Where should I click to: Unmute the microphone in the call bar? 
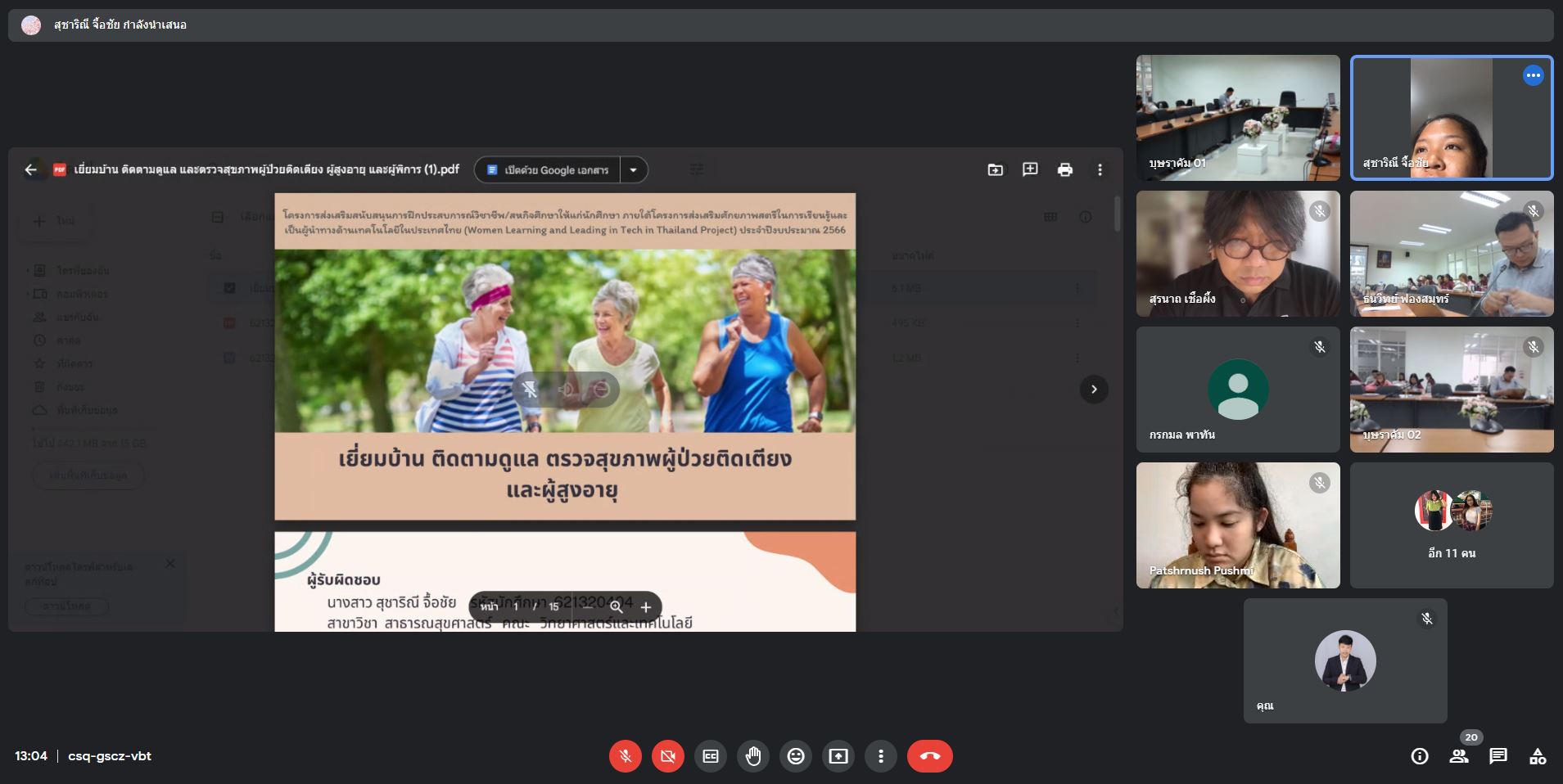click(625, 756)
